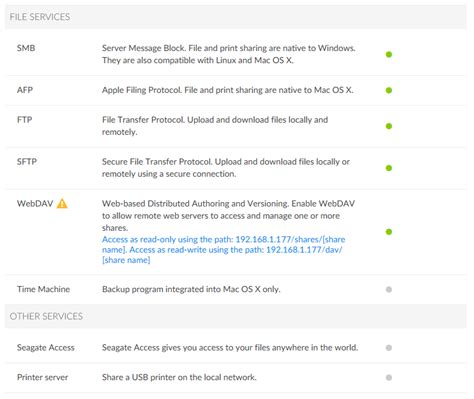This screenshot has height=399, width=474.
Task: Click the SMB green status dot
Action: click(389, 54)
